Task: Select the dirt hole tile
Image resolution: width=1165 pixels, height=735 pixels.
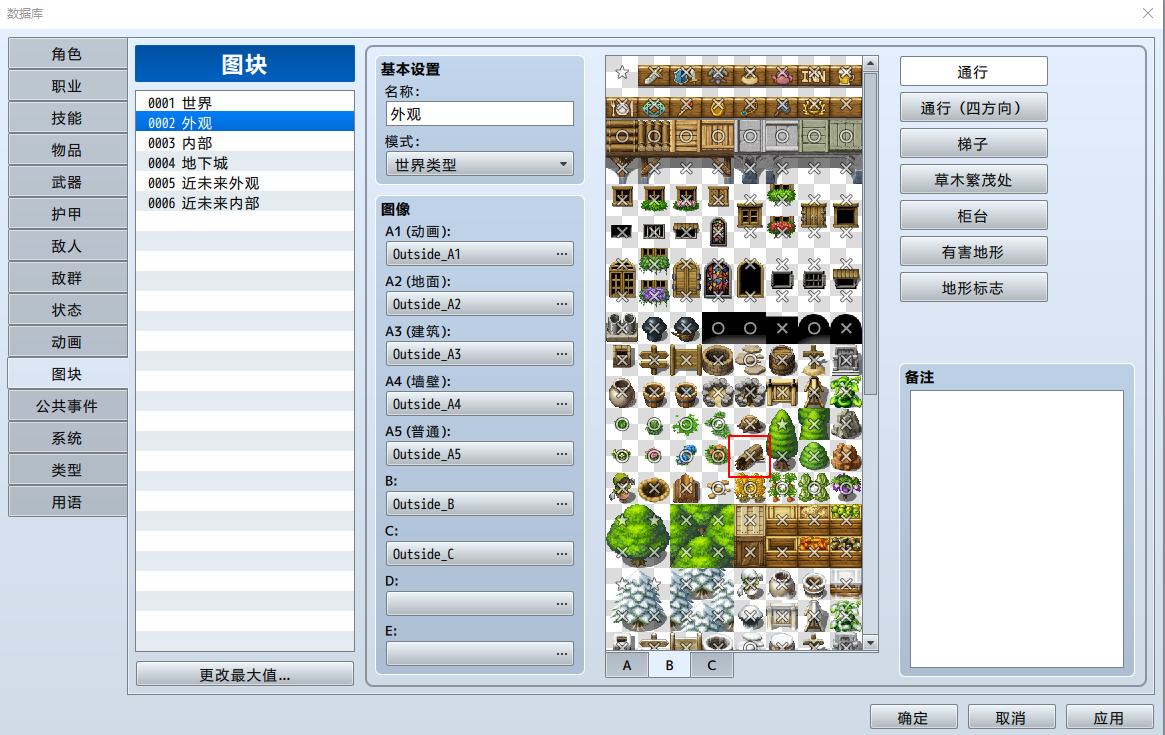Action: 655,490
